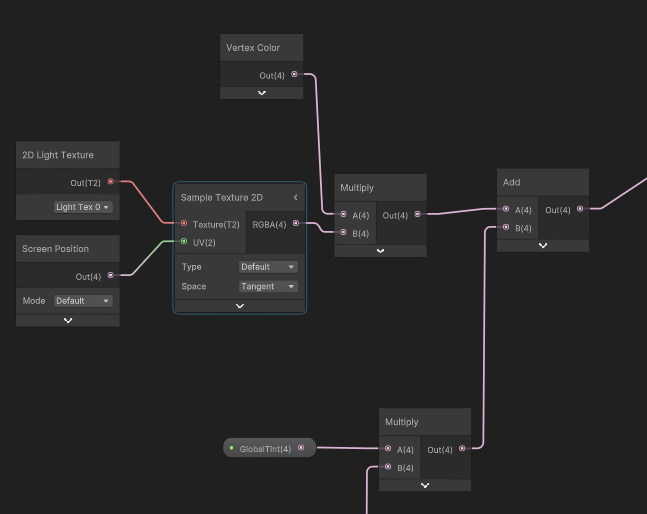
Task: Expand preview chevron of Multiply connected to Vertex Color
Action: tap(380, 250)
